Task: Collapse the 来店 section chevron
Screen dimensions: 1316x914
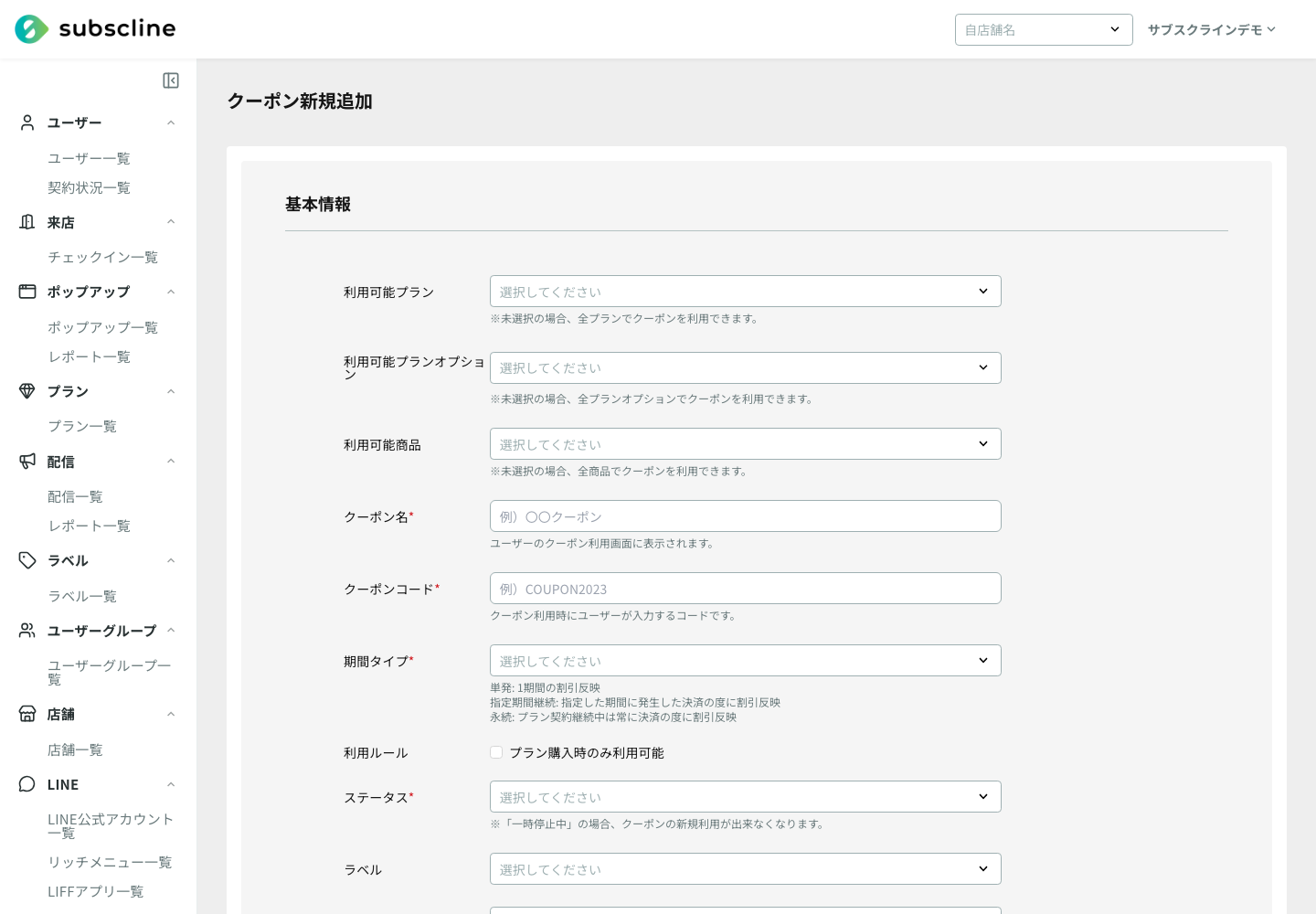Action: click(171, 222)
